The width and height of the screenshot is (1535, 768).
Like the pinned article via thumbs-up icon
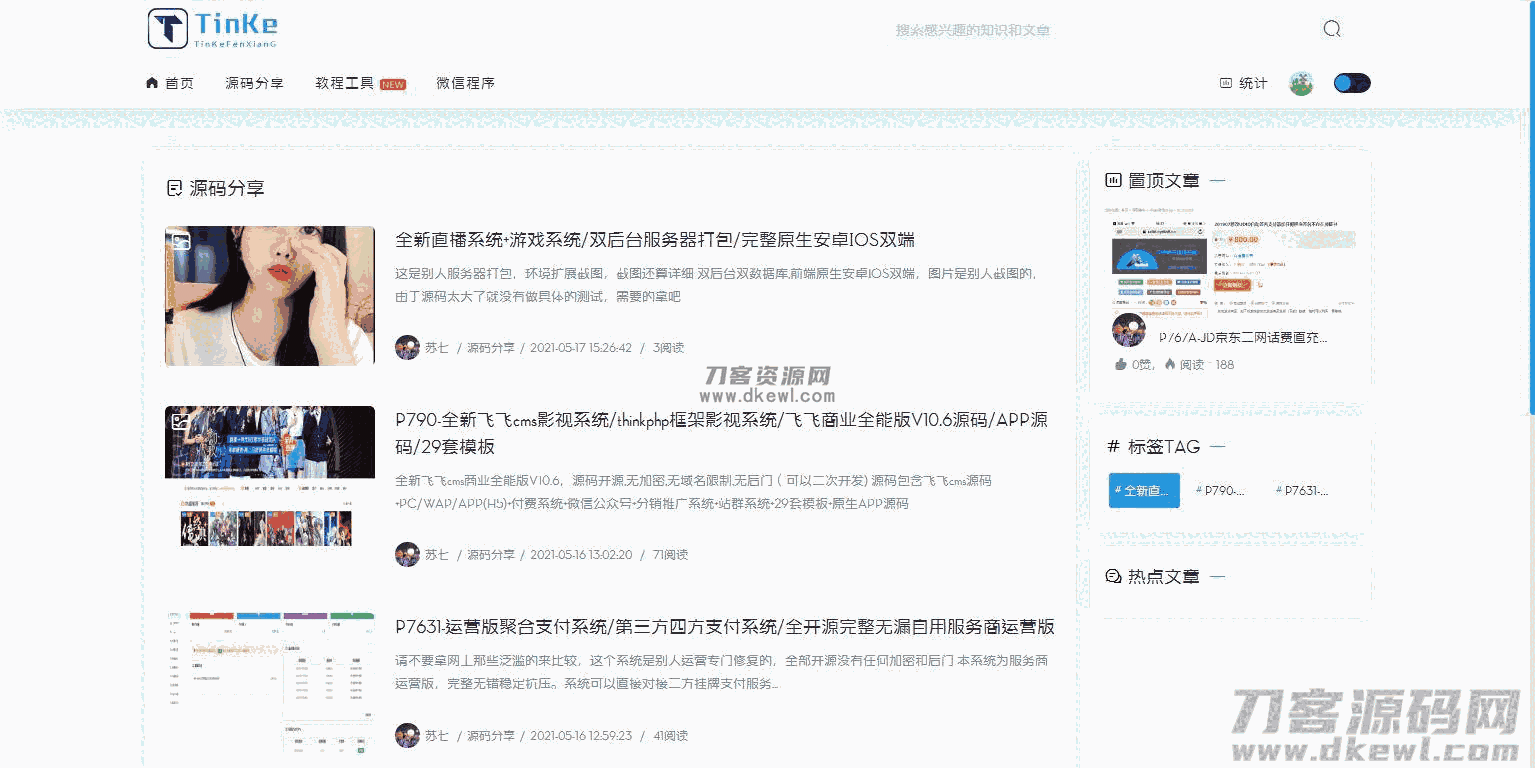1121,365
